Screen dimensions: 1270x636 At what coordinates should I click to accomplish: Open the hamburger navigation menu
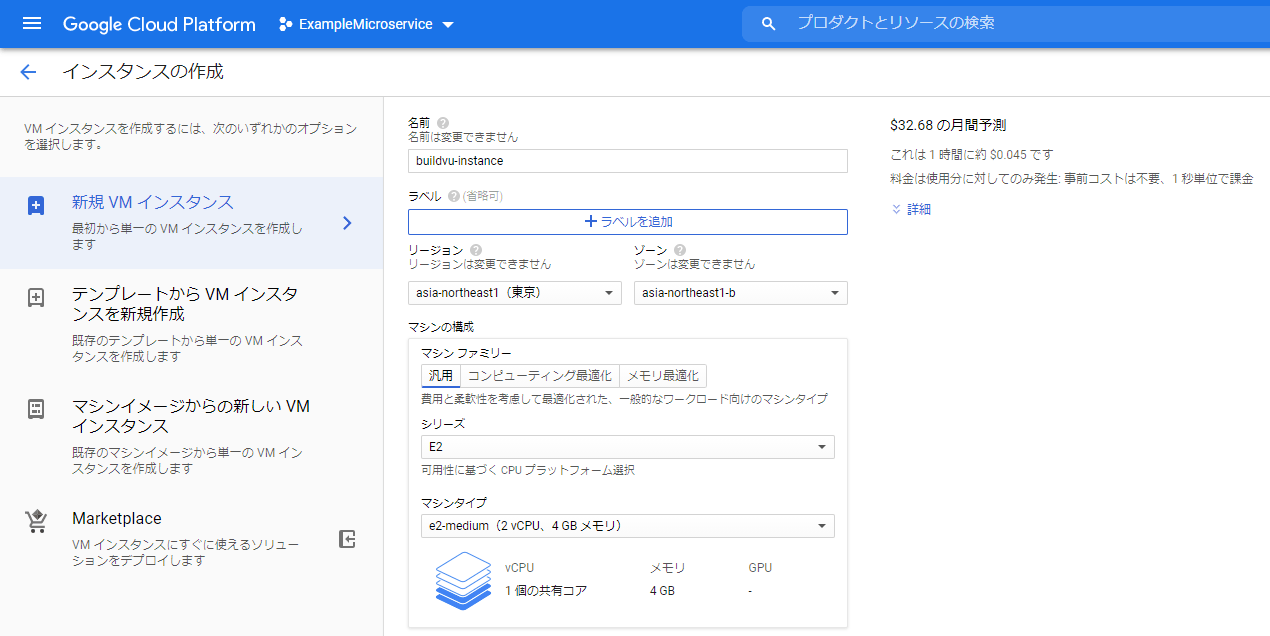tap(32, 24)
